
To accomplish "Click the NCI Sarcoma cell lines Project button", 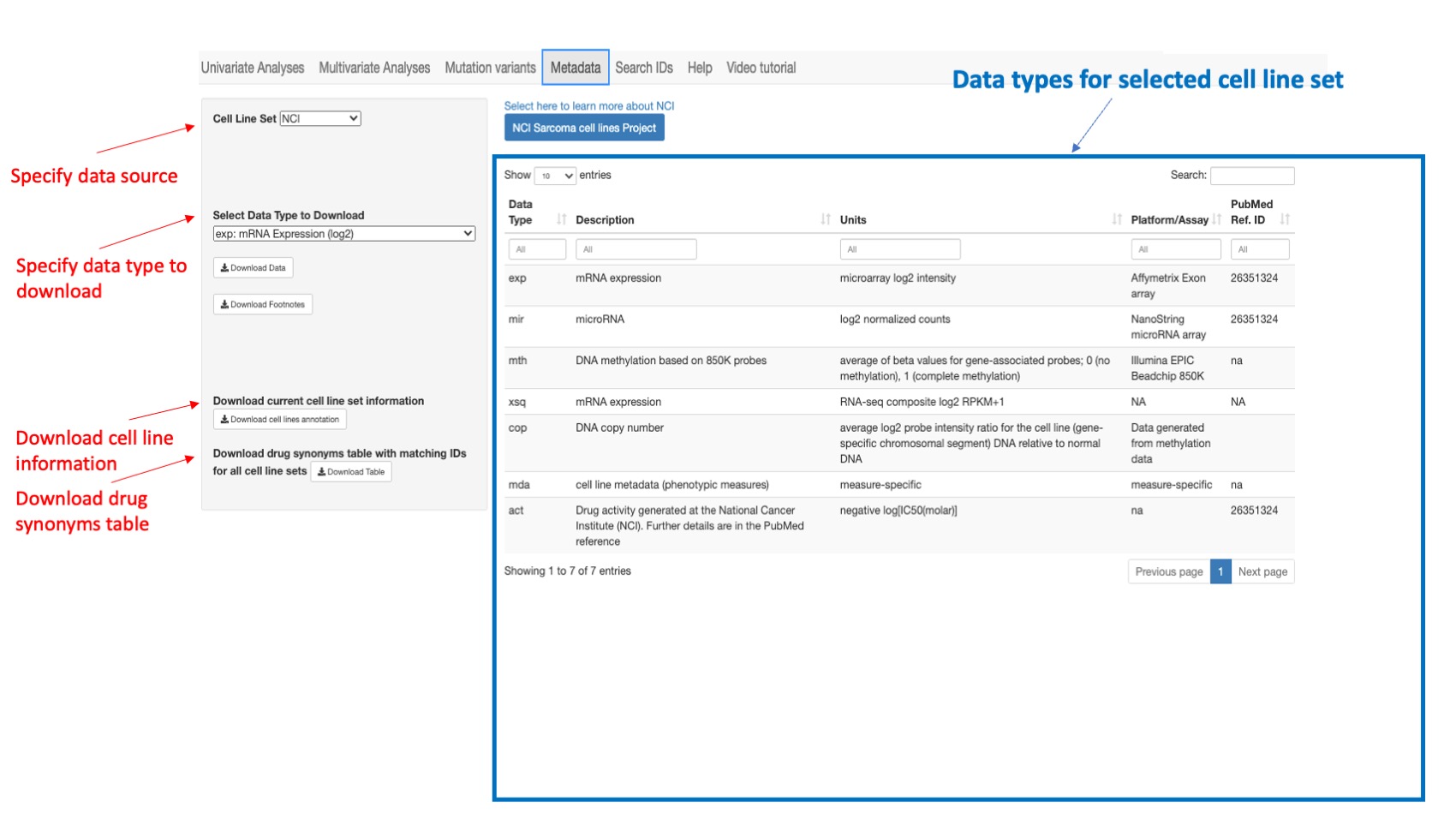I will (585, 128).
